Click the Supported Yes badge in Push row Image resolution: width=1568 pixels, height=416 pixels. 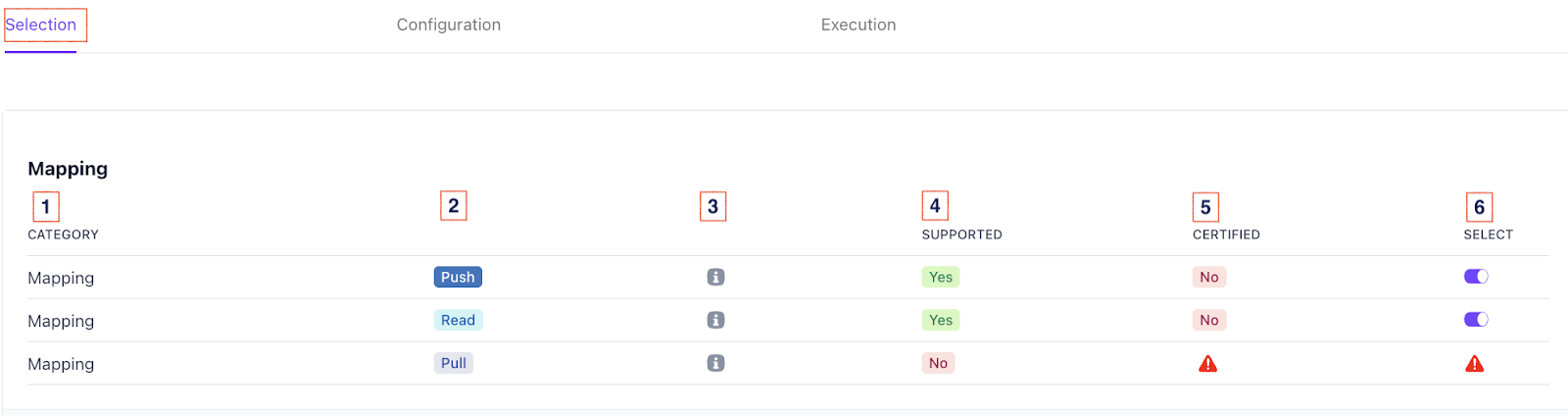tap(941, 278)
